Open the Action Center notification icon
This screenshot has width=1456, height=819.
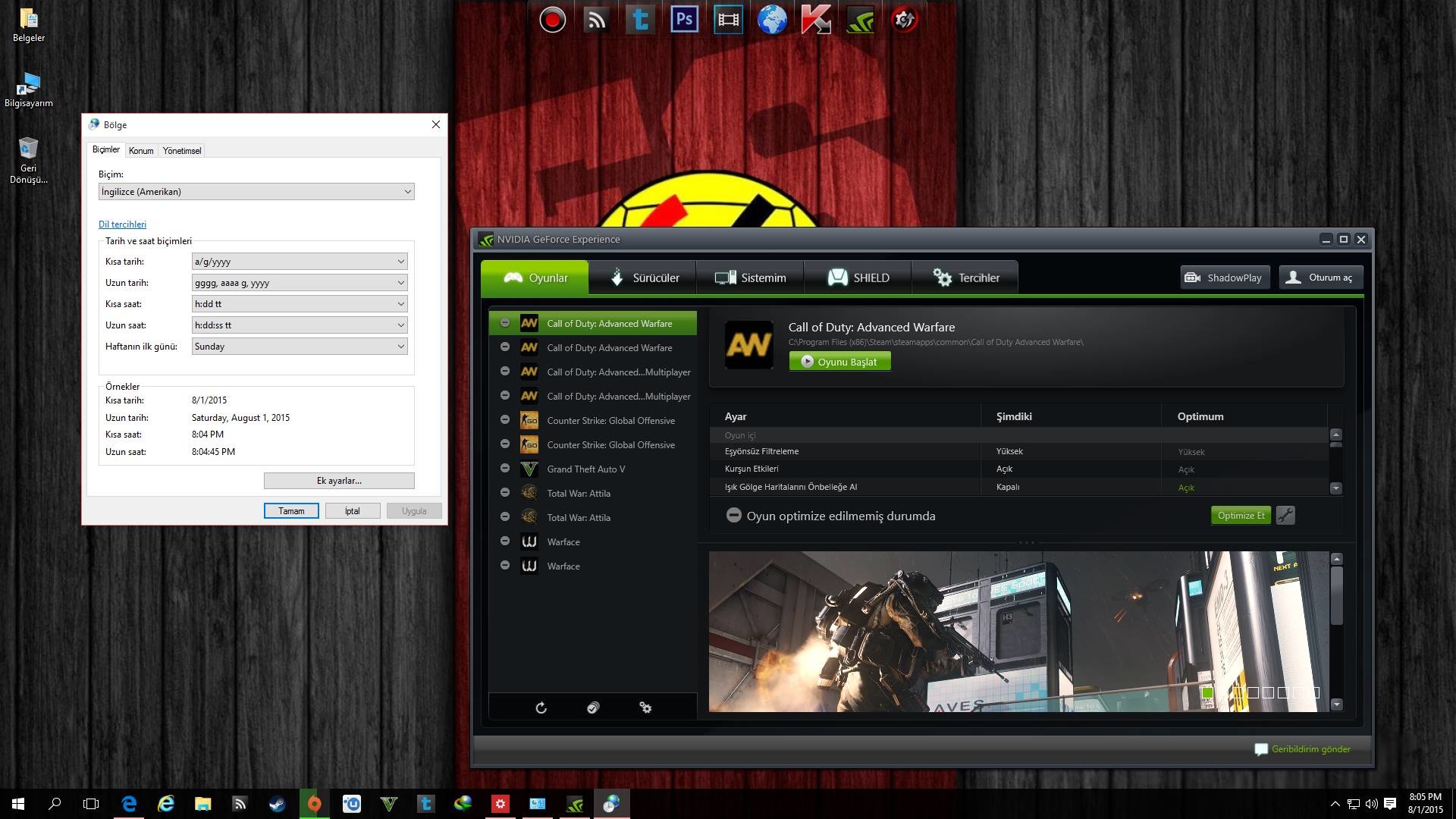click(1390, 804)
